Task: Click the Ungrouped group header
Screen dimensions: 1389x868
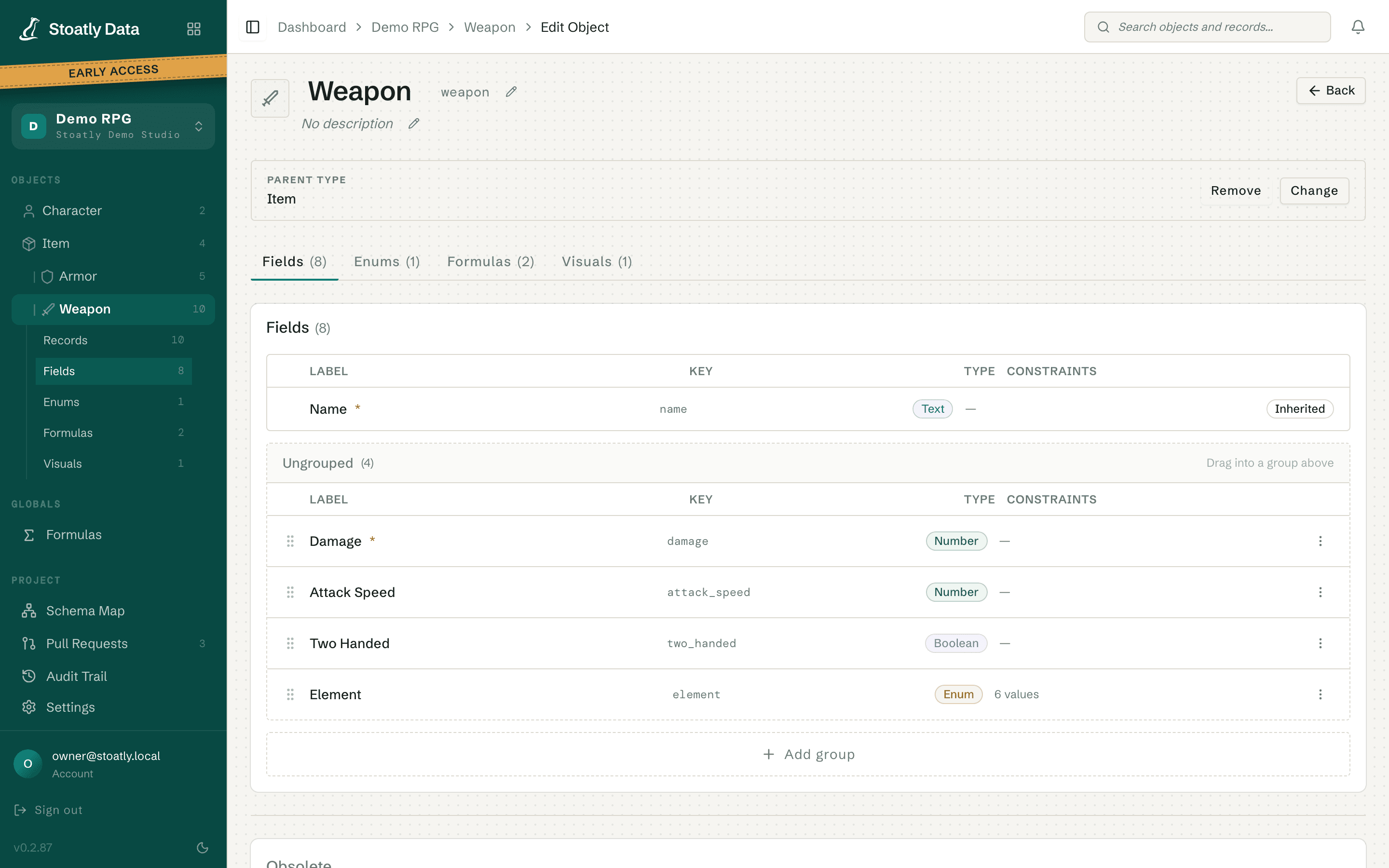Action: click(808, 463)
